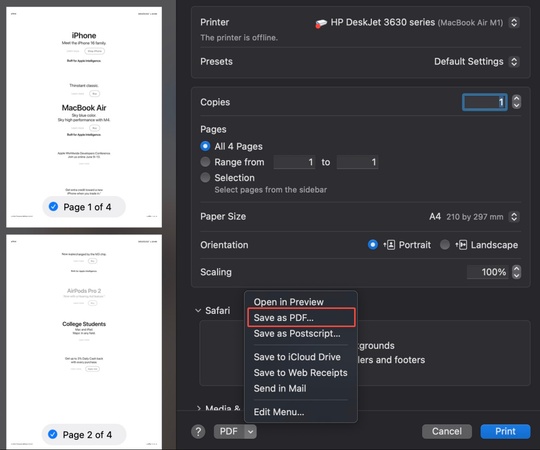540x450 pixels.
Task: Collapse the Safari section chevron
Action: point(198,311)
